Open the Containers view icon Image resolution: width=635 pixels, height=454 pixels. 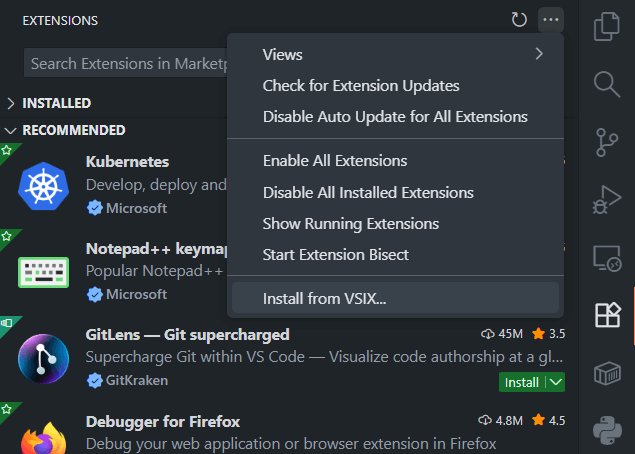point(607,373)
